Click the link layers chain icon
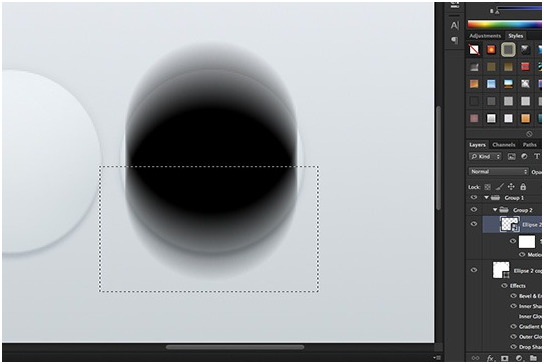 pos(475,358)
